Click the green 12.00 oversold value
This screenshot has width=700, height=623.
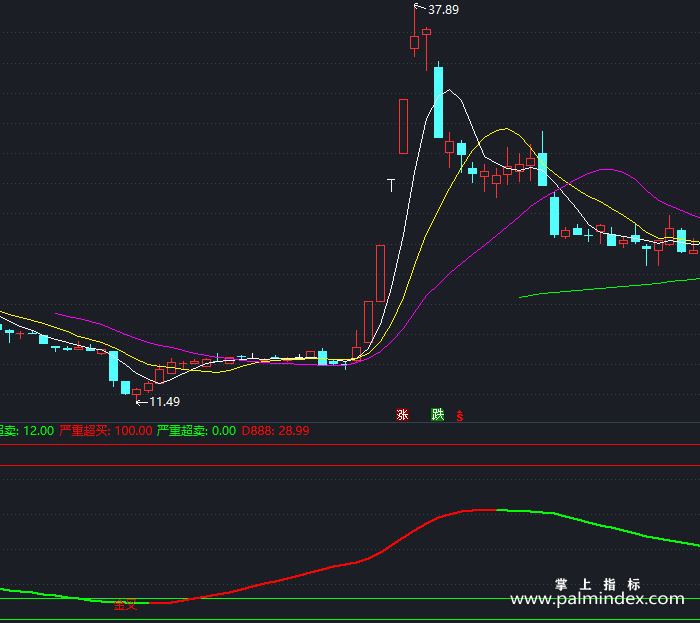click(38, 431)
